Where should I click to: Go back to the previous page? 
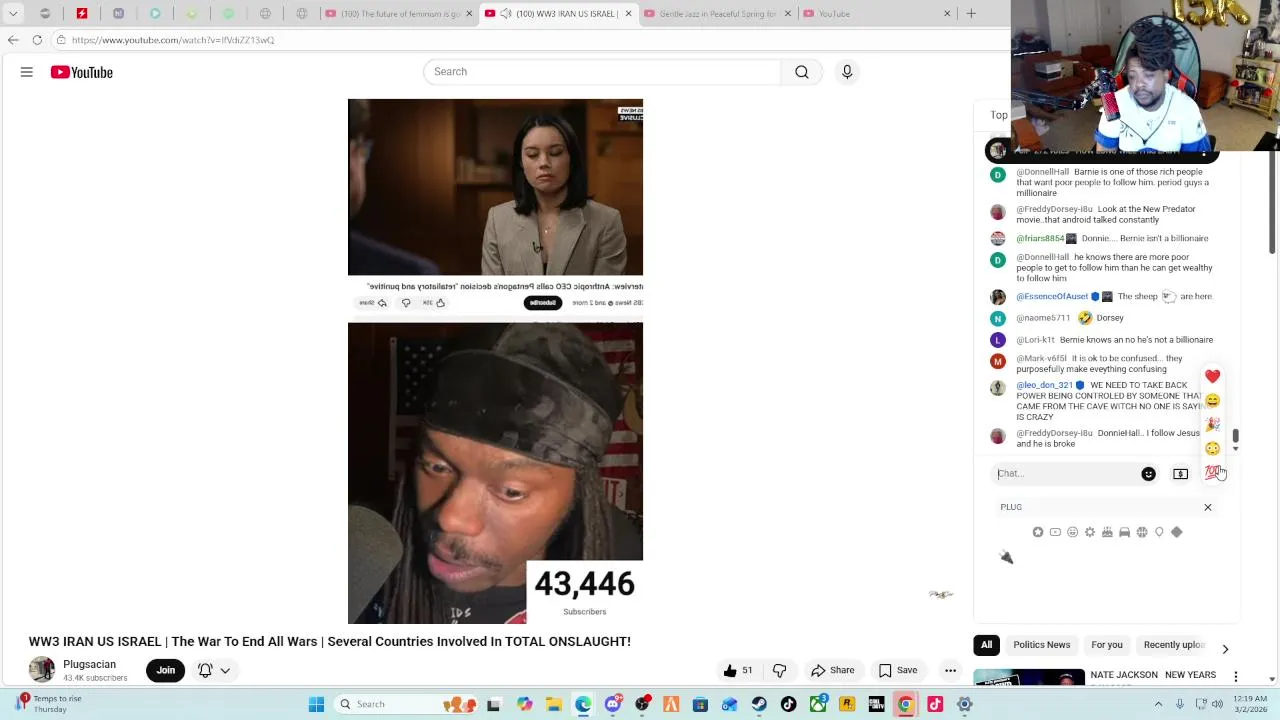13,40
